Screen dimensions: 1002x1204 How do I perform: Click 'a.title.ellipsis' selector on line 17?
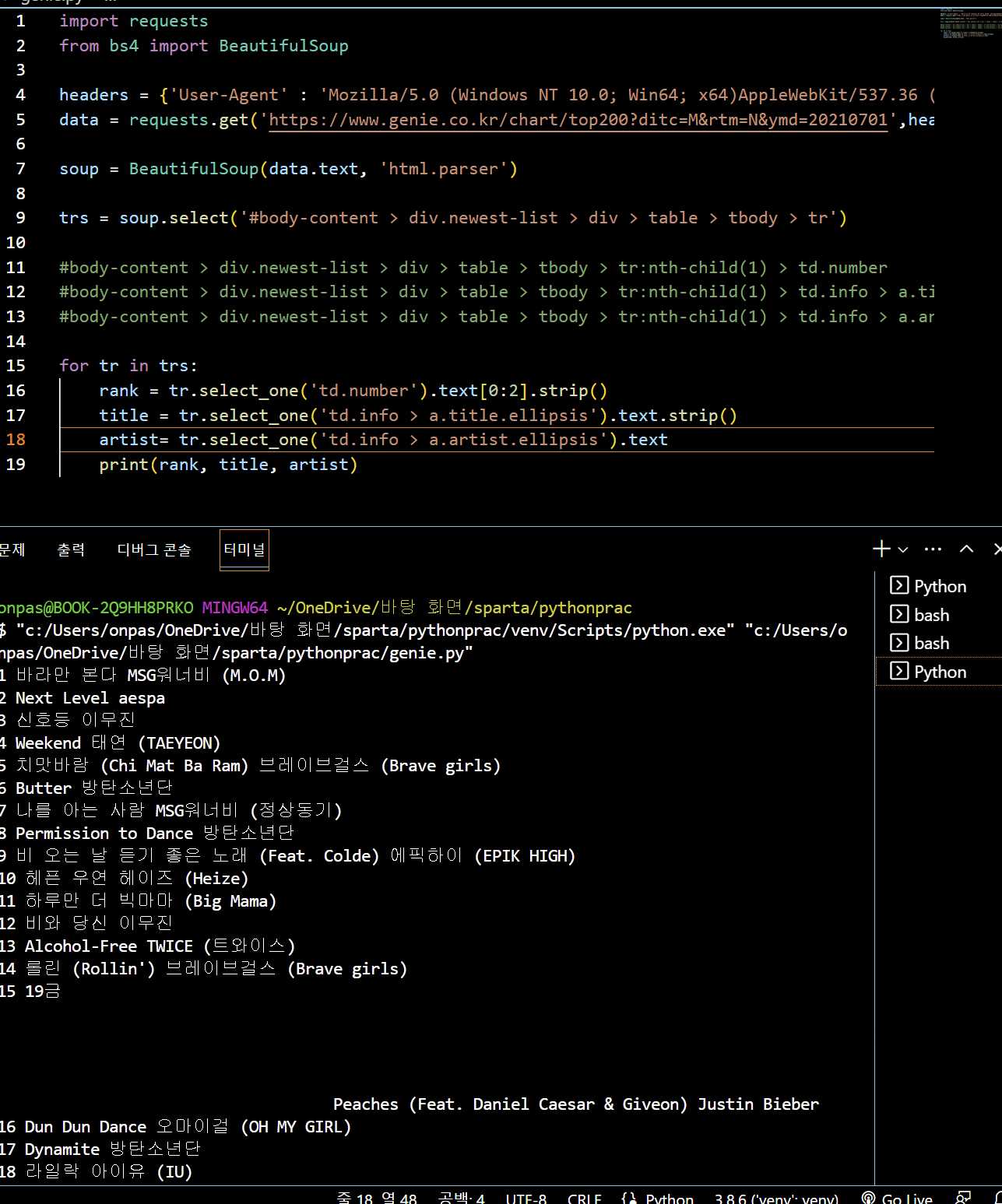pyautogui.click(x=508, y=416)
